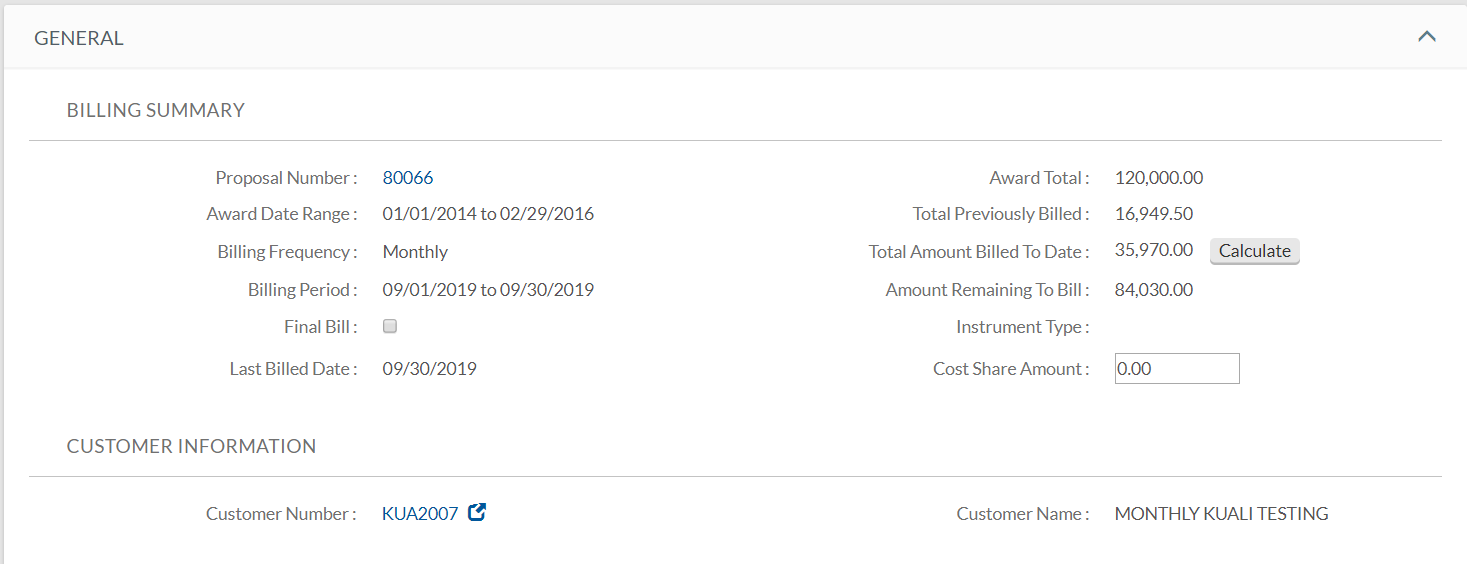Click Total Previously Billed amount 16,949.50
This screenshot has height=564, width=1467.
point(1154,214)
